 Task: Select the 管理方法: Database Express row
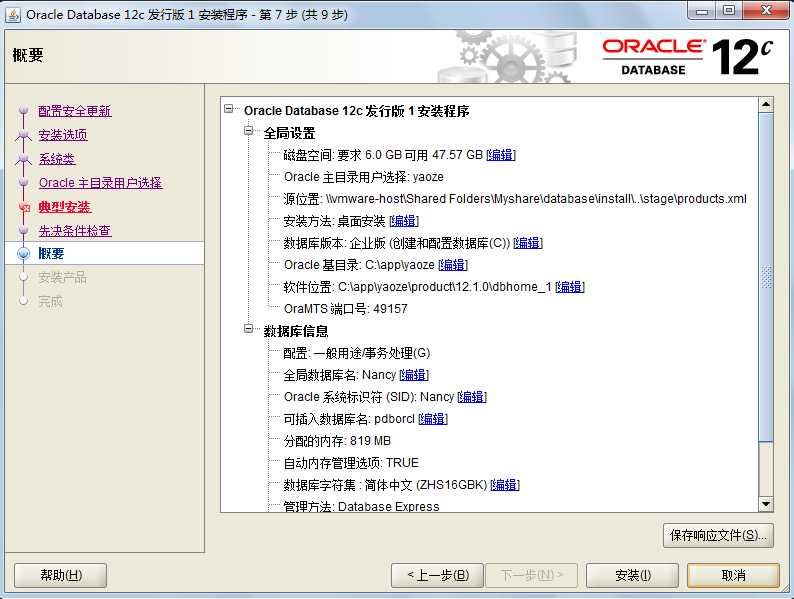tap(362, 506)
